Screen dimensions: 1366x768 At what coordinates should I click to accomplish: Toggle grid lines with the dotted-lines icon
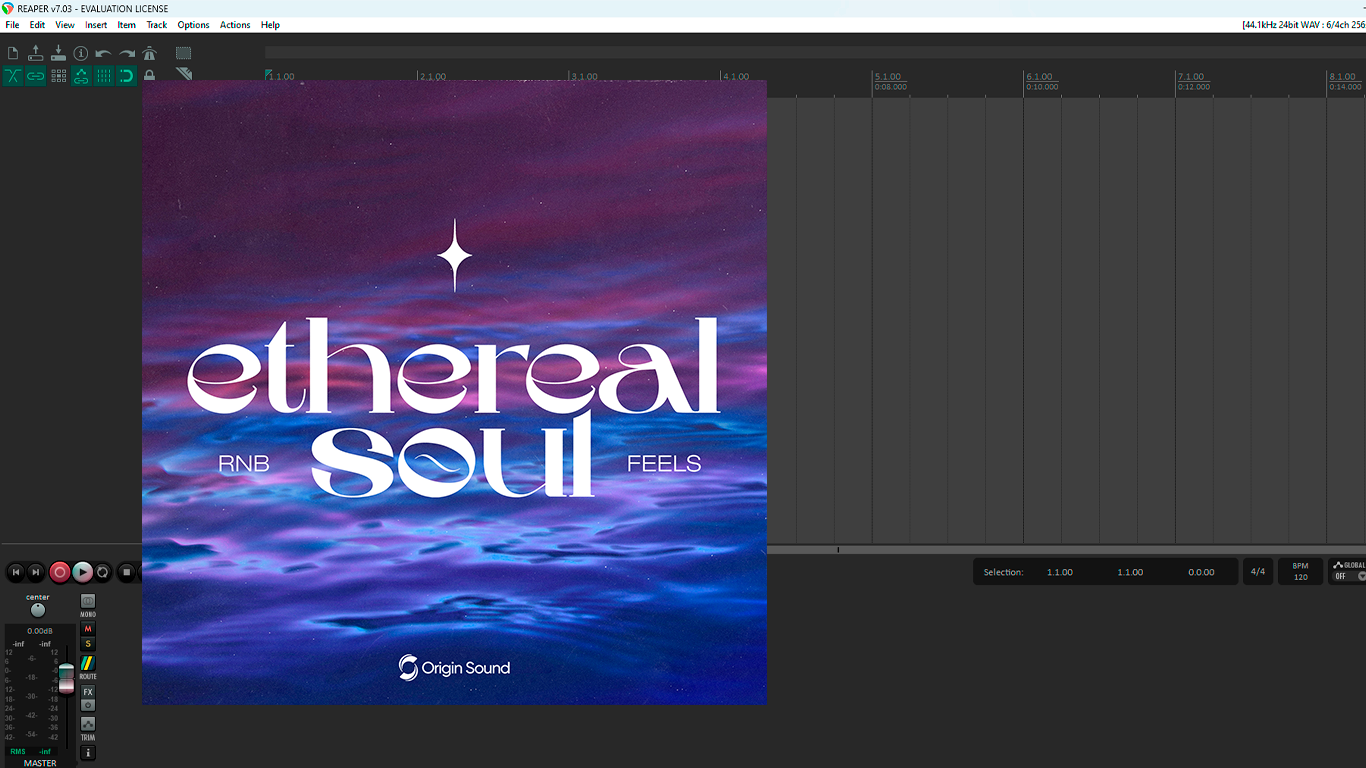tap(104, 76)
